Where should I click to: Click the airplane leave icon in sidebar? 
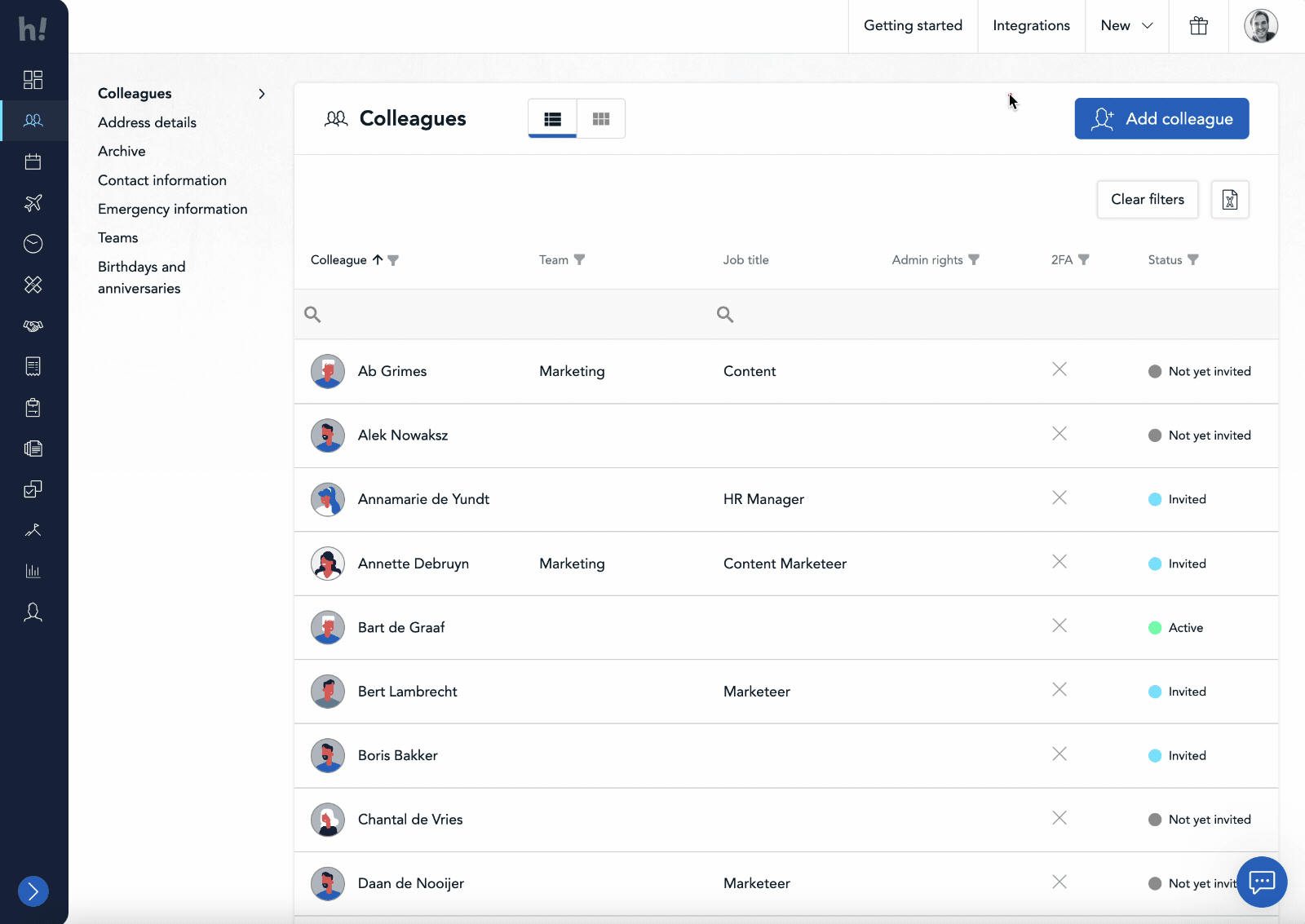(33, 203)
